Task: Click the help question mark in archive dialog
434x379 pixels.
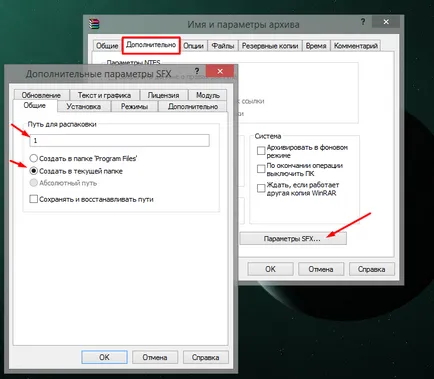Action: (363, 22)
